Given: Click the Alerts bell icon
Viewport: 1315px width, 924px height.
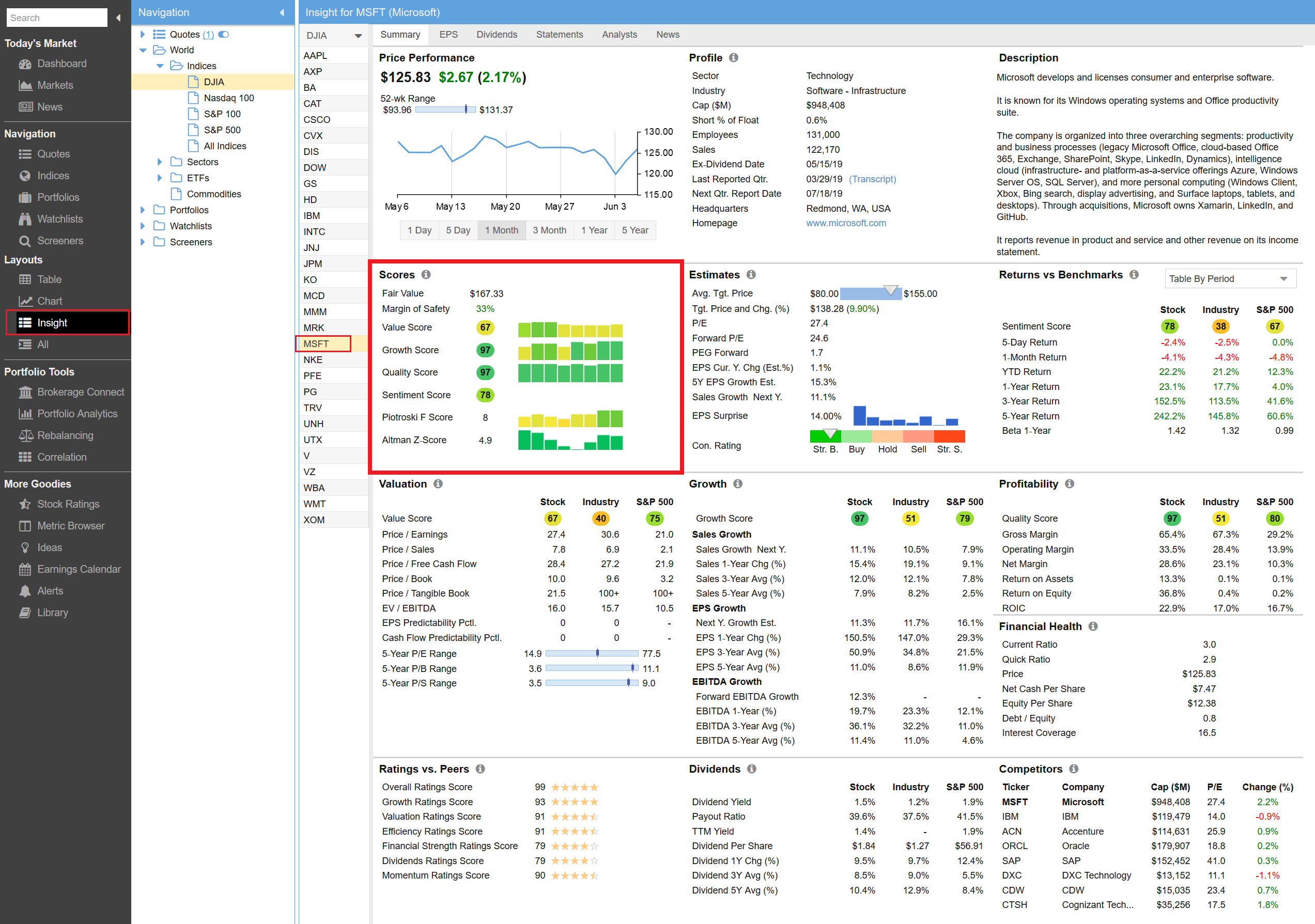Looking at the screenshot, I should (25, 591).
